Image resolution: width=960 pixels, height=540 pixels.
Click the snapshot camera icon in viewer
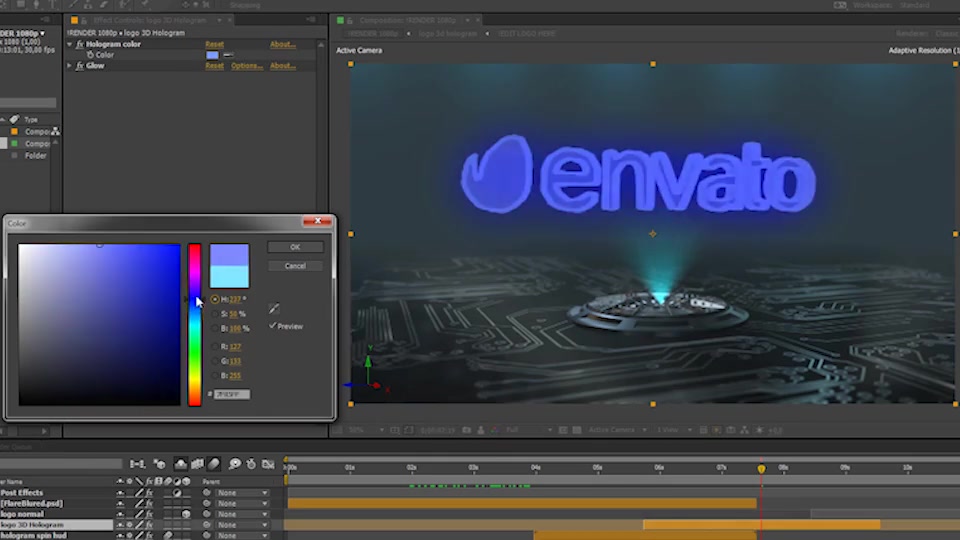click(467, 430)
